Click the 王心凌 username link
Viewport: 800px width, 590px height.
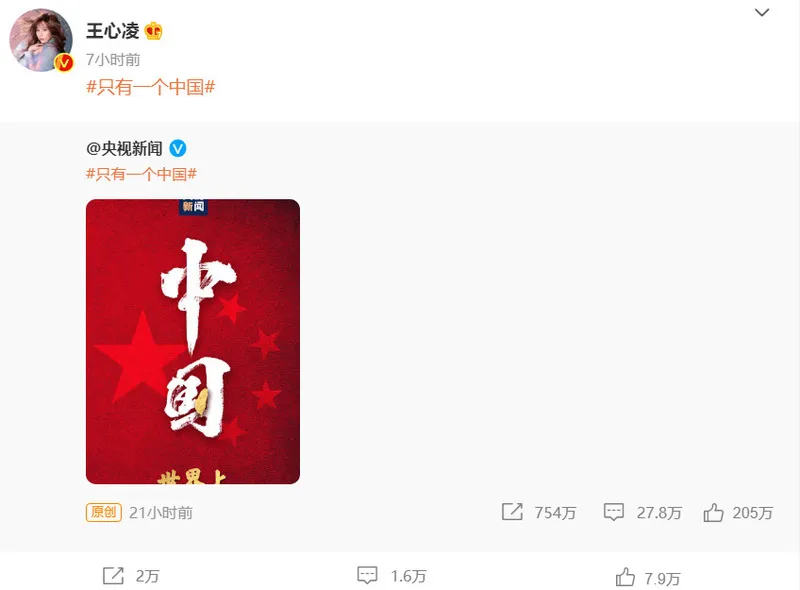[x=113, y=31]
